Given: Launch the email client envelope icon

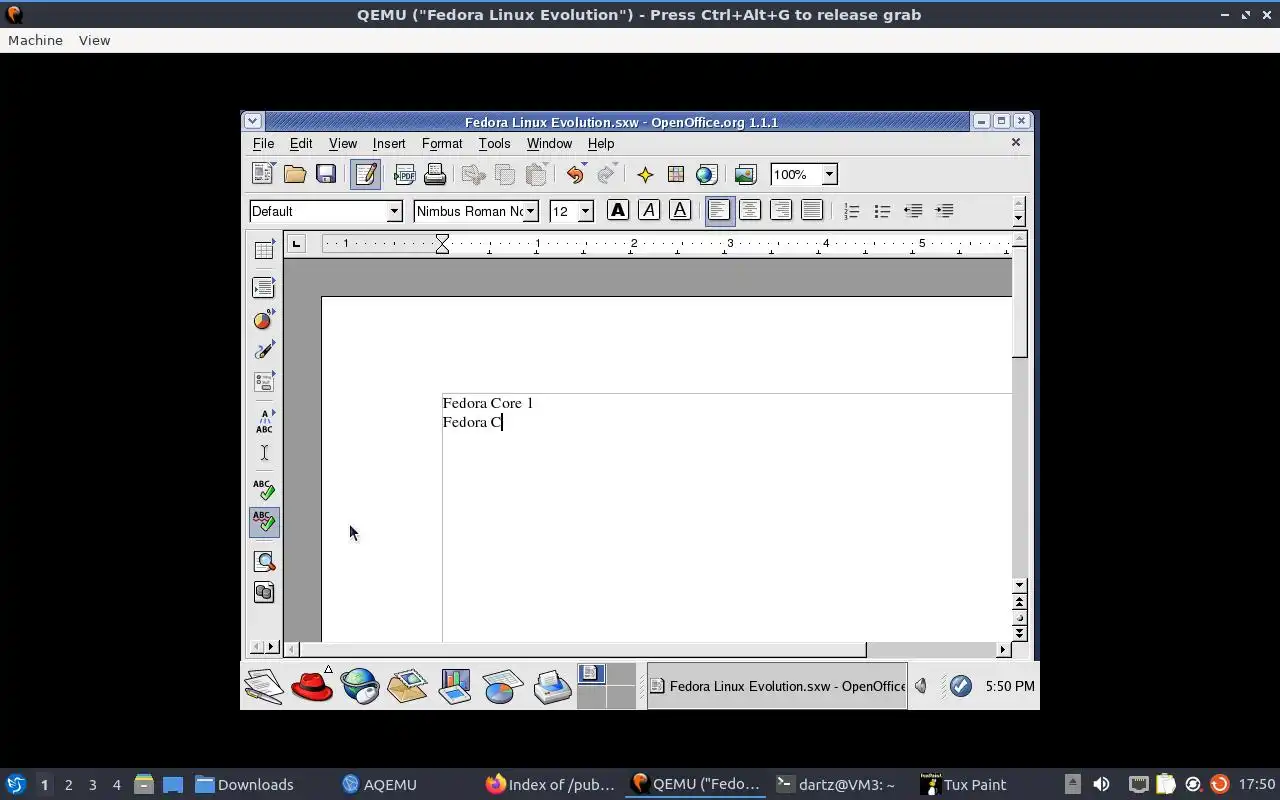Looking at the screenshot, I should (x=408, y=686).
